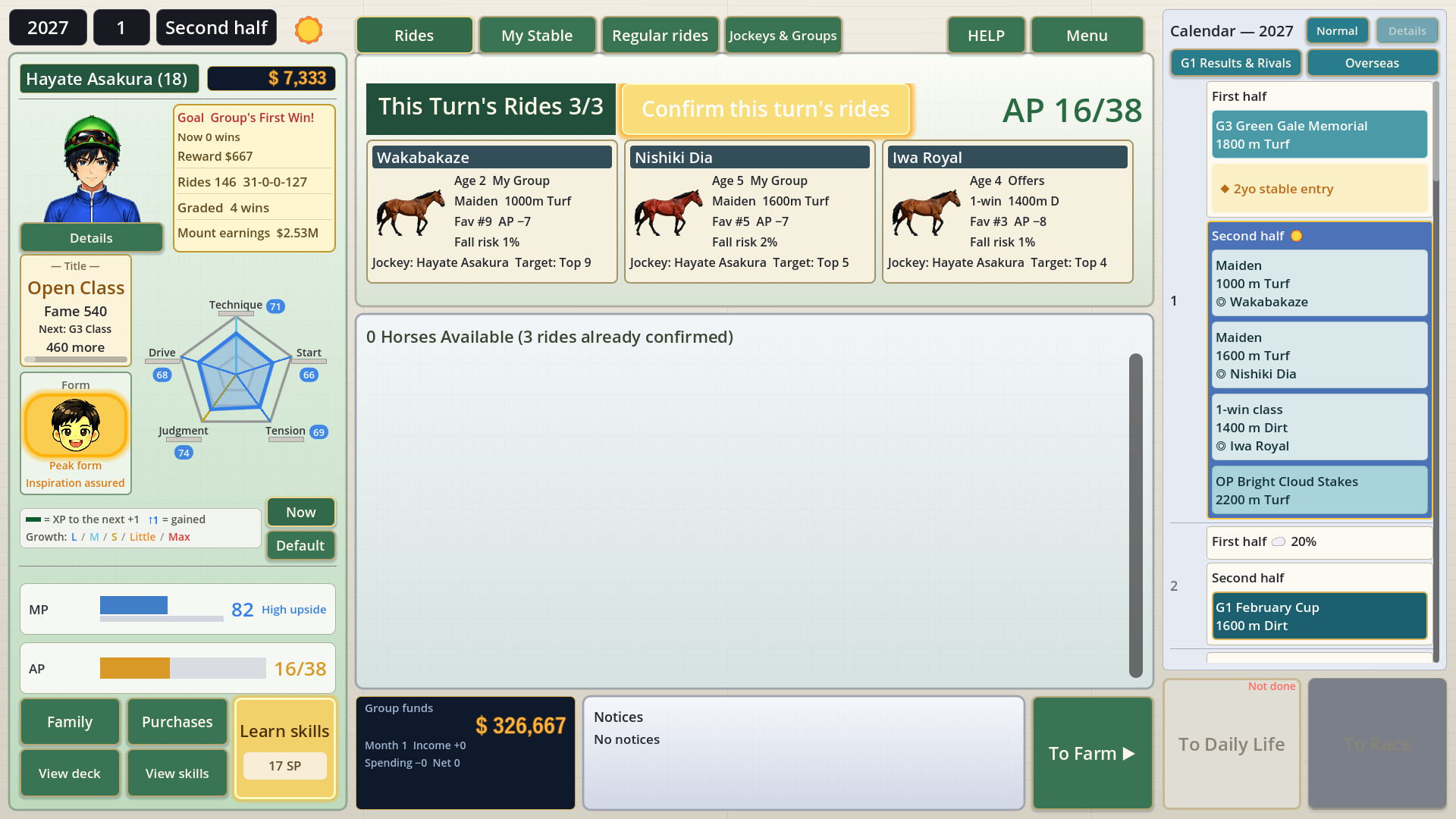Select the Default stats button
The height and width of the screenshot is (819, 1456).
(x=300, y=545)
